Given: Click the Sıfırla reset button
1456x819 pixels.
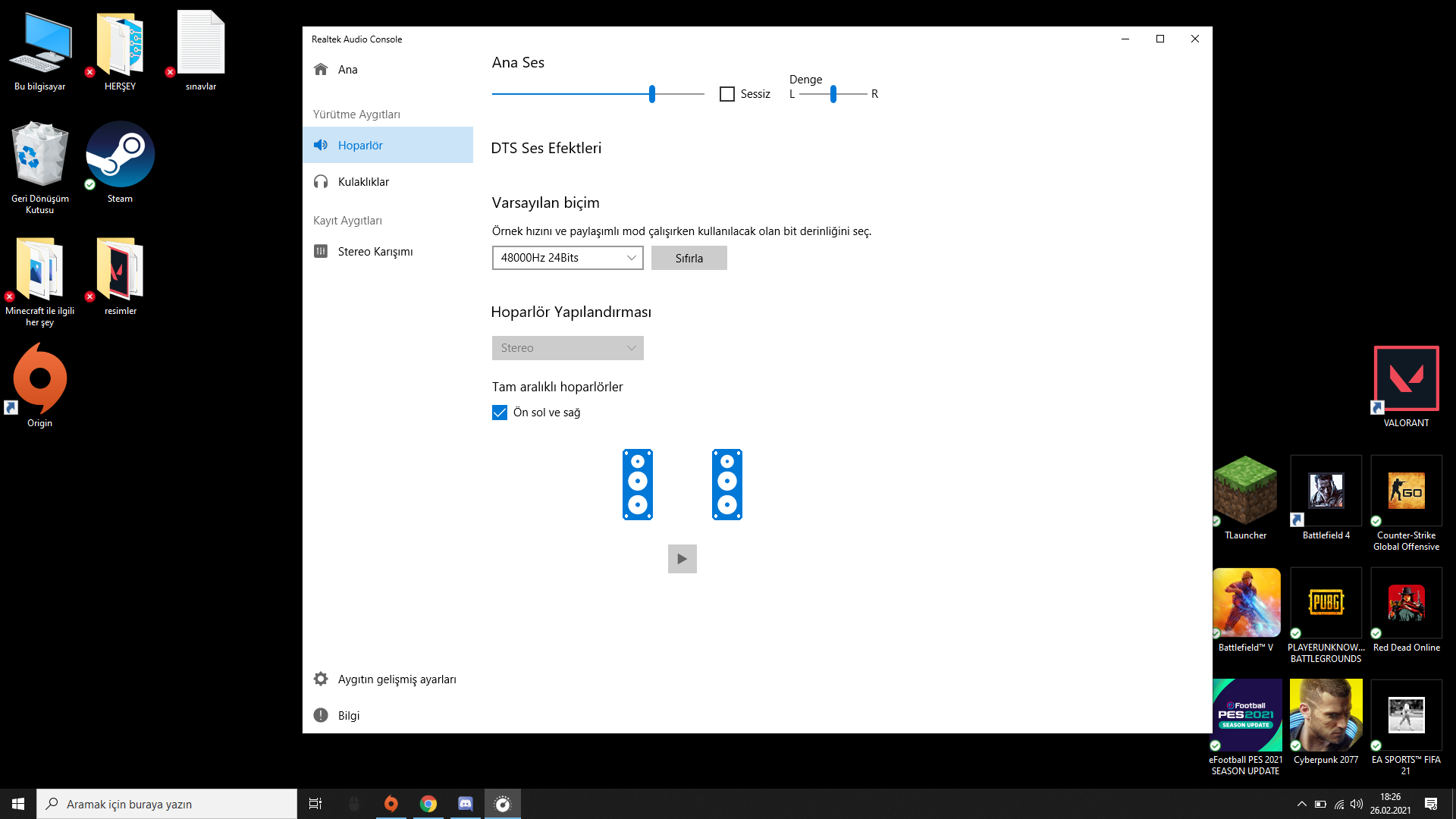Looking at the screenshot, I should (x=689, y=258).
